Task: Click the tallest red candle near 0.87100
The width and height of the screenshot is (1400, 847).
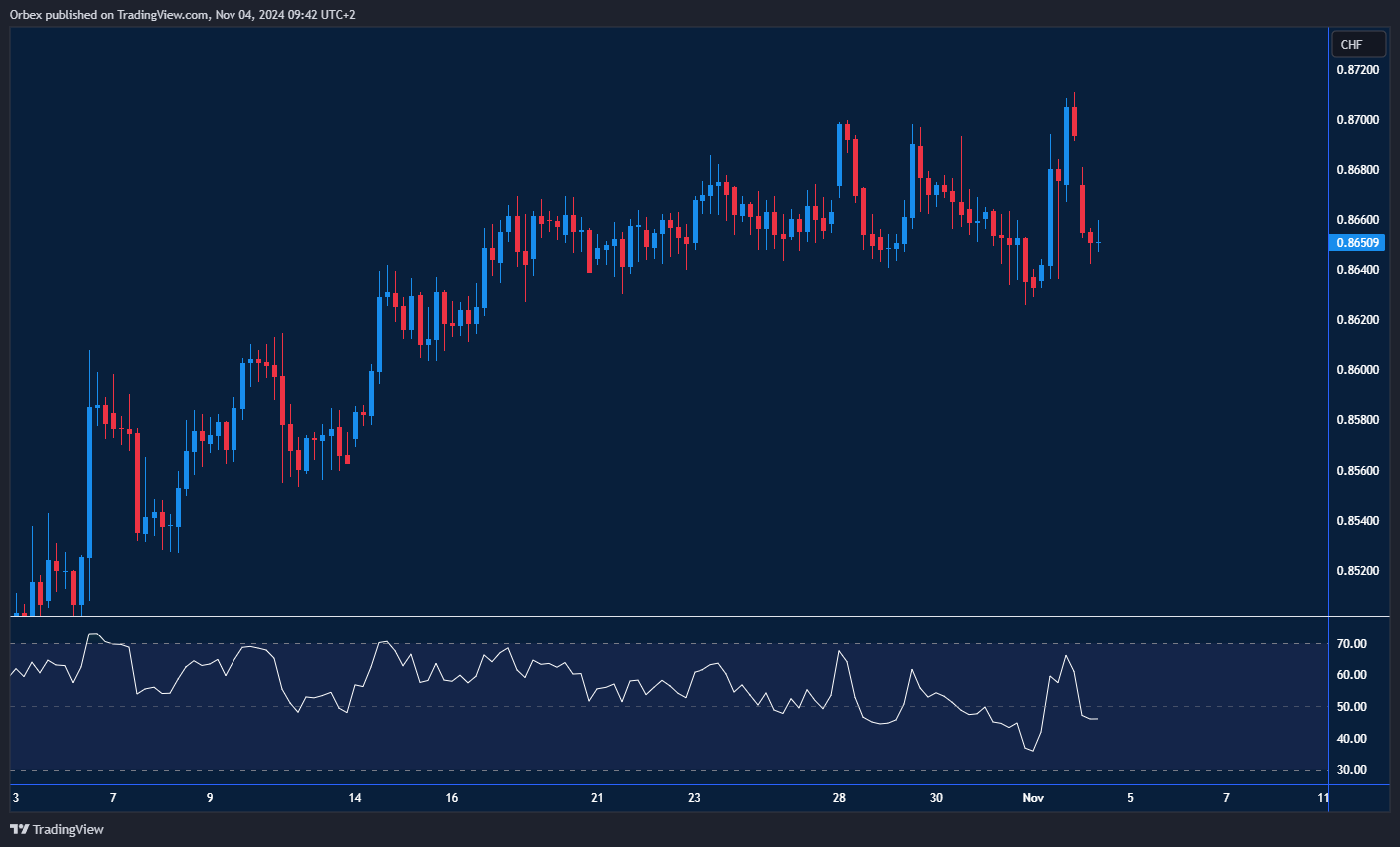Action: click(1074, 122)
